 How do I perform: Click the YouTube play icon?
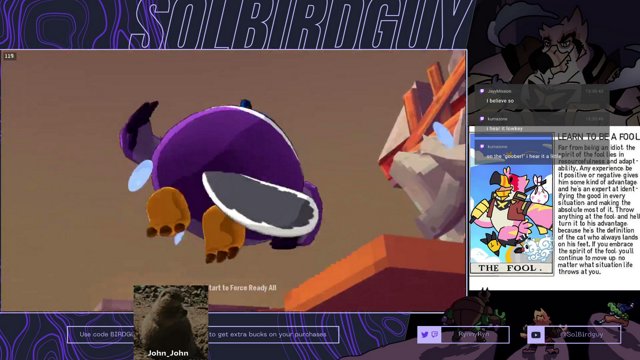(x=536, y=335)
